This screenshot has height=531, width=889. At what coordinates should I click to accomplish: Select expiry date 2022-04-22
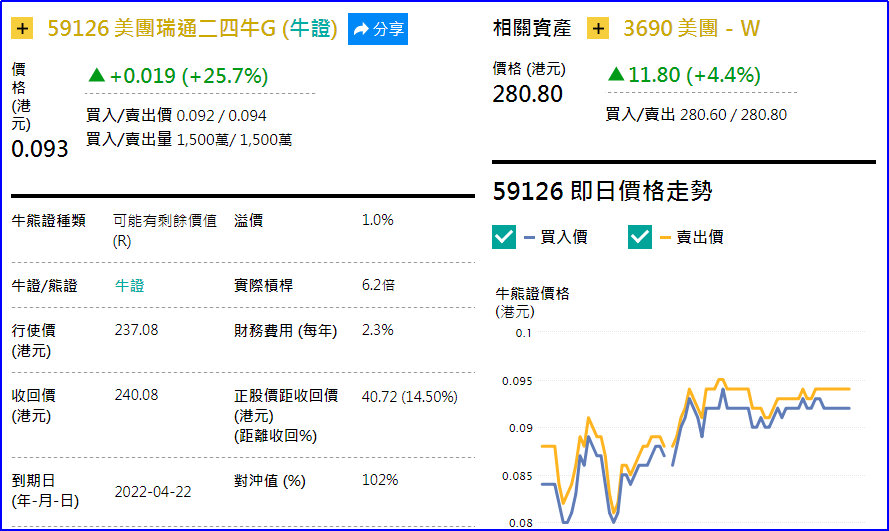tap(153, 492)
